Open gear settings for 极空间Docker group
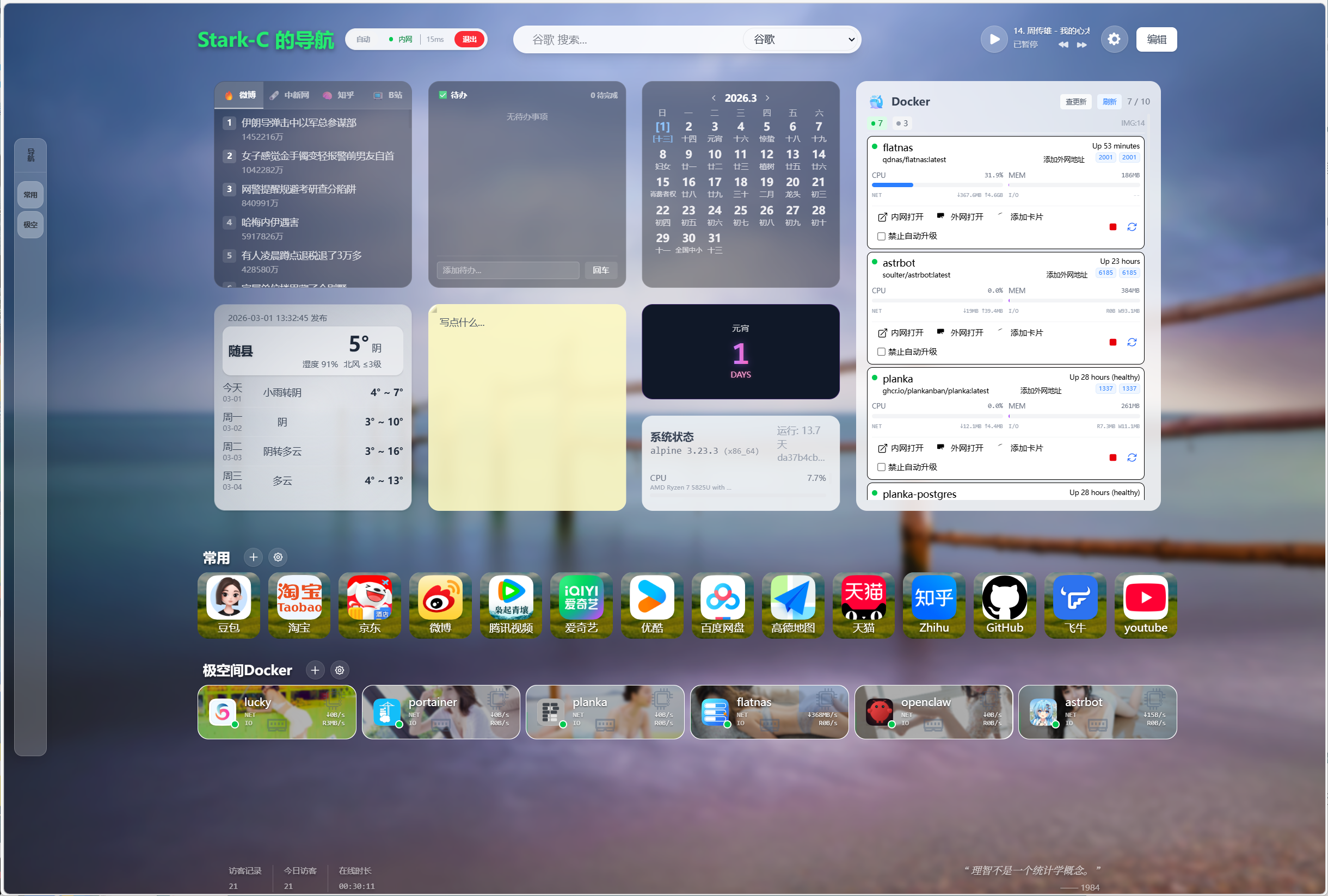 point(340,670)
